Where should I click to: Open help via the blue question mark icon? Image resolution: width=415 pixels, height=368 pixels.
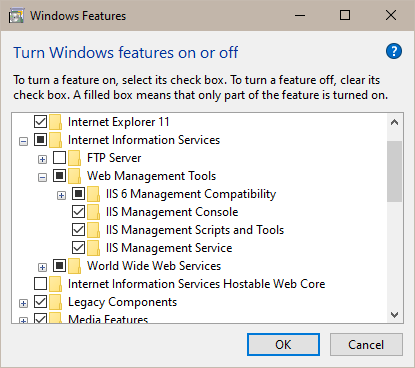pos(394,51)
